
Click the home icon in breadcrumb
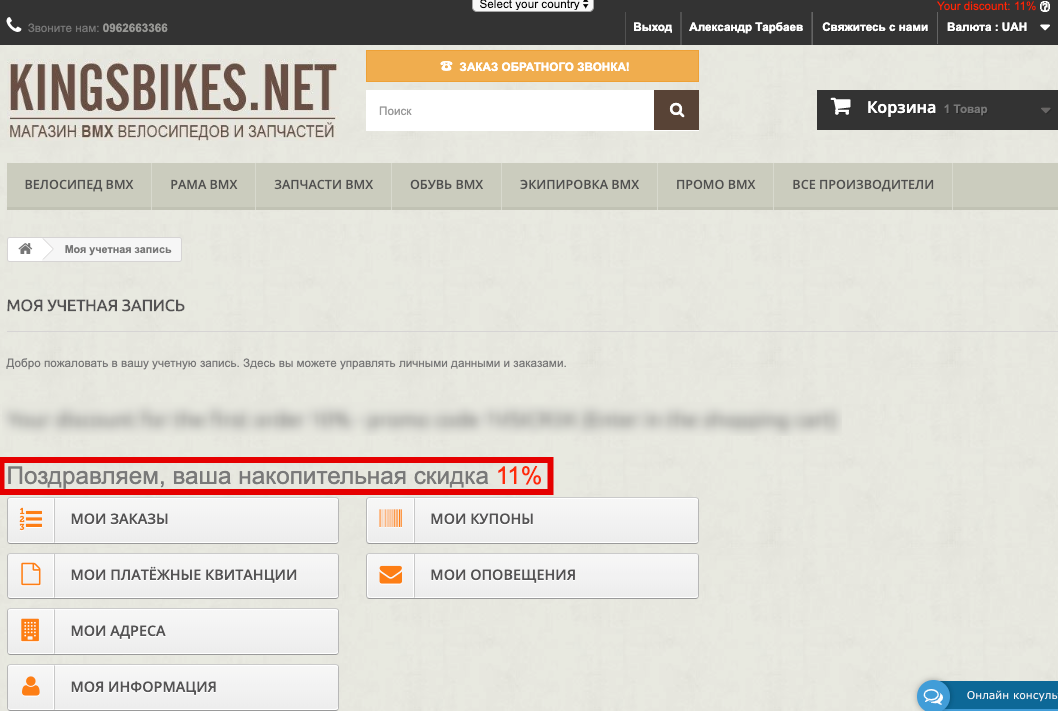[26, 249]
